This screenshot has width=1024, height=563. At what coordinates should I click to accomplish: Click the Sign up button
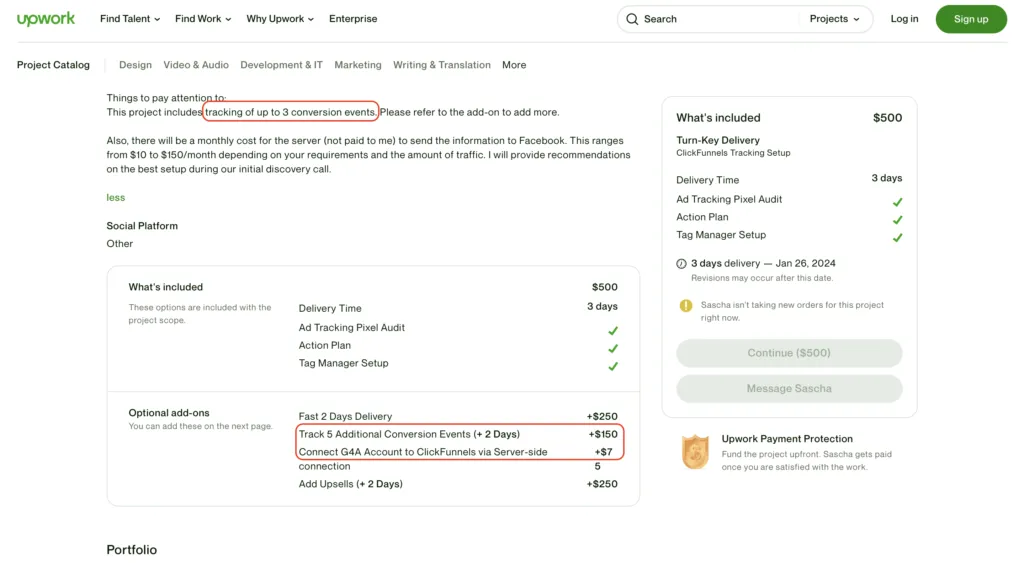click(971, 19)
